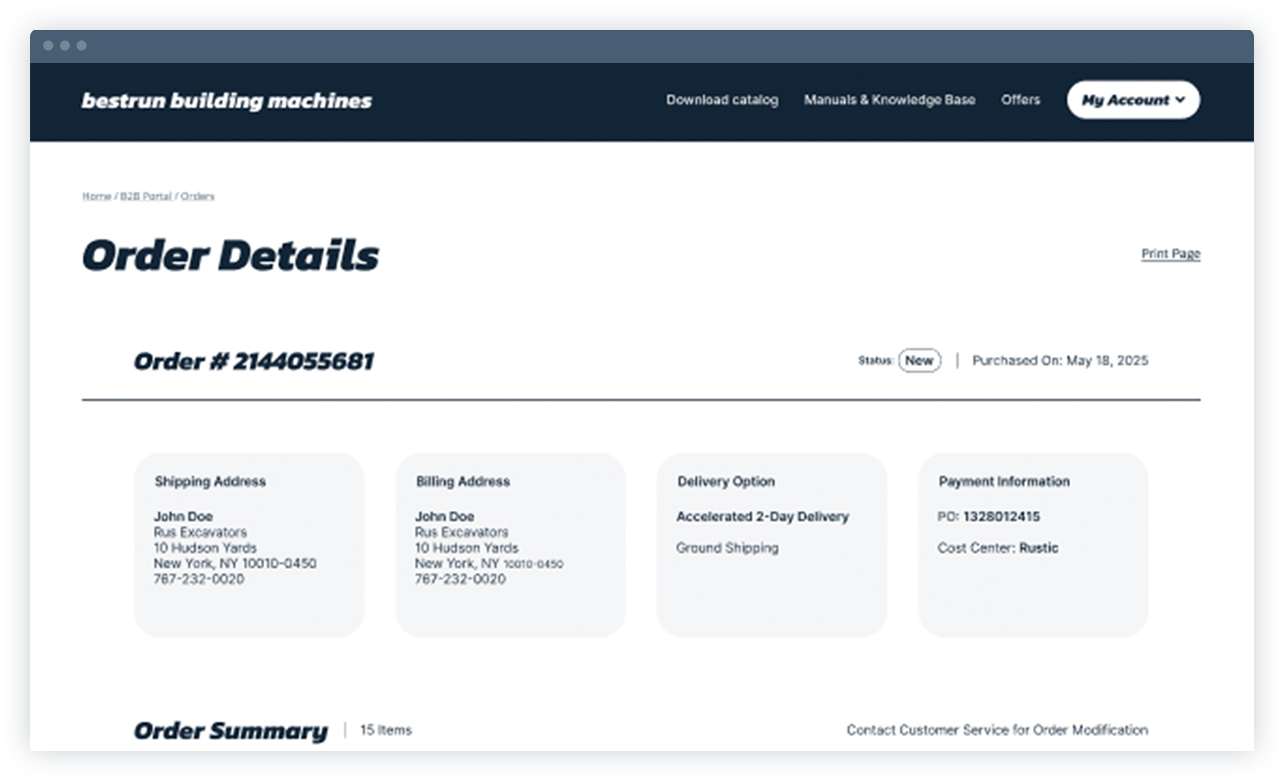Click Contact Customer Service for Order Modification
This screenshot has width=1284, height=780.
[x=997, y=730]
